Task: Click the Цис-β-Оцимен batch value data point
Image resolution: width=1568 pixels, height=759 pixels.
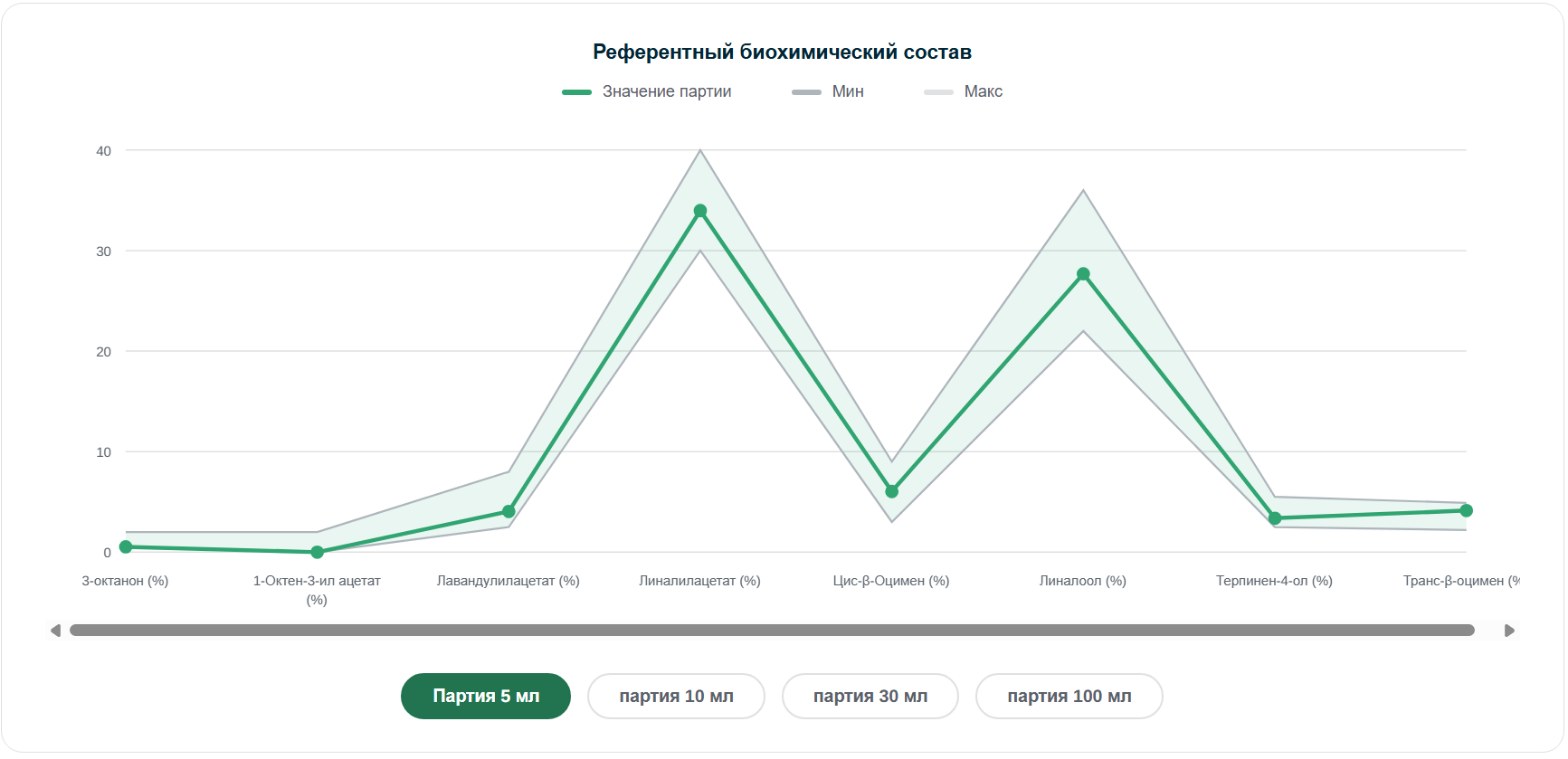Action: [x=892, y=491]
